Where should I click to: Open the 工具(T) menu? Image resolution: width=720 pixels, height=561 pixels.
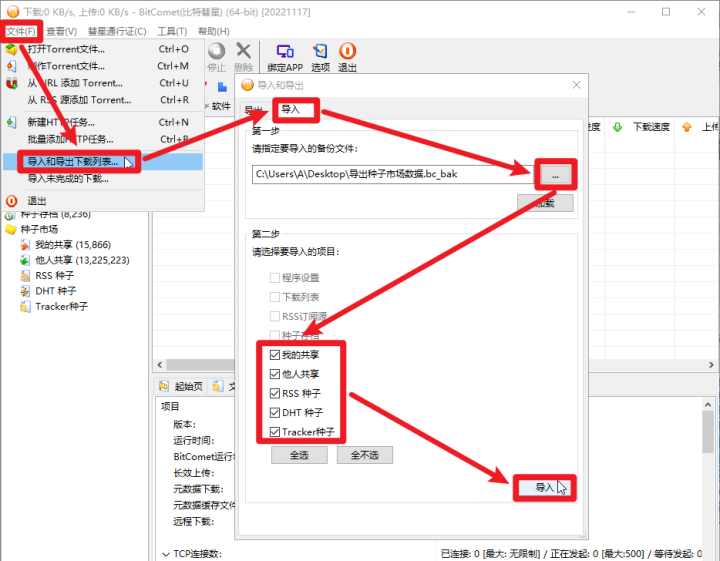pyautogui.click(x=172, y=31)
